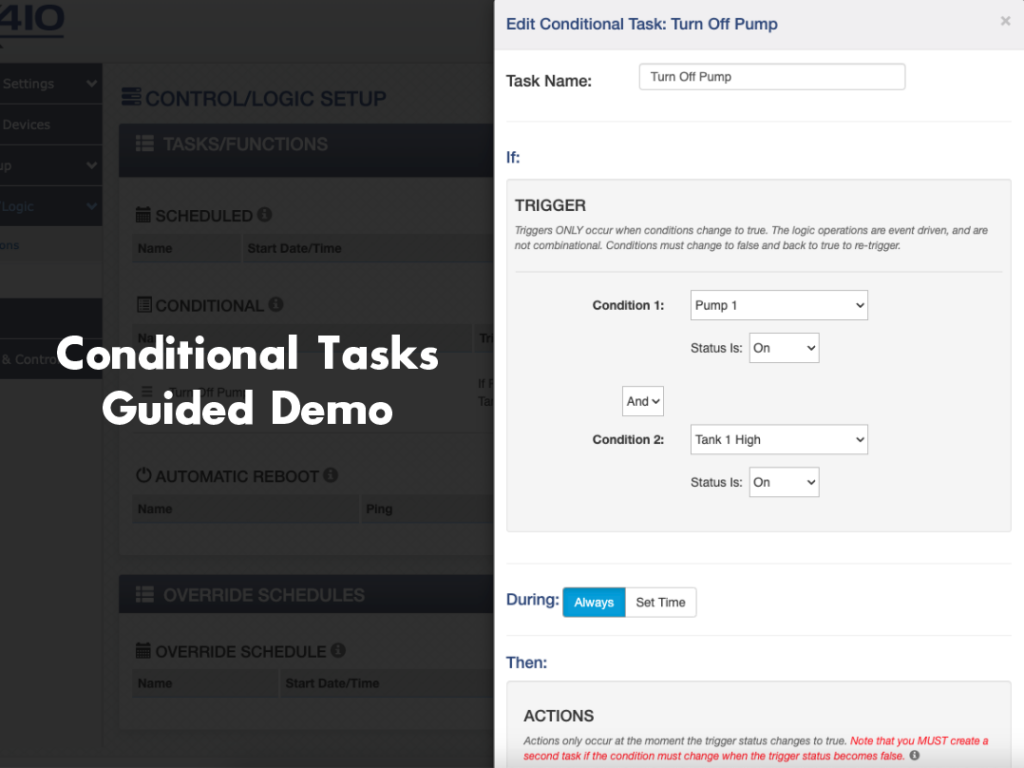Click the 4IO logo in the top-left

pyautogui.click(x=31, y=18)
